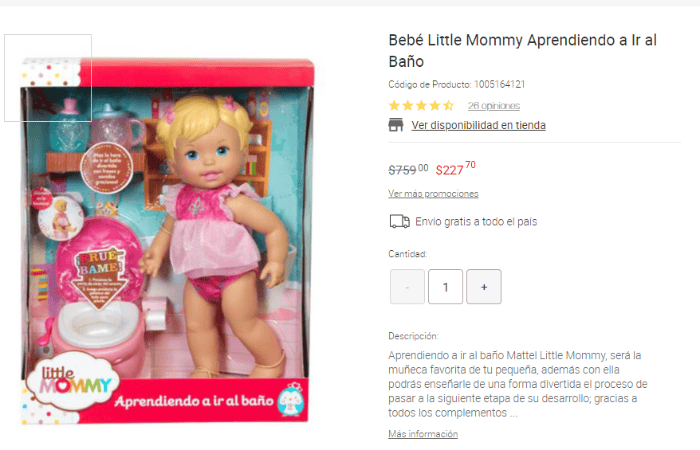Open the 26 opiniones reviews link

(x=494, y=106)
